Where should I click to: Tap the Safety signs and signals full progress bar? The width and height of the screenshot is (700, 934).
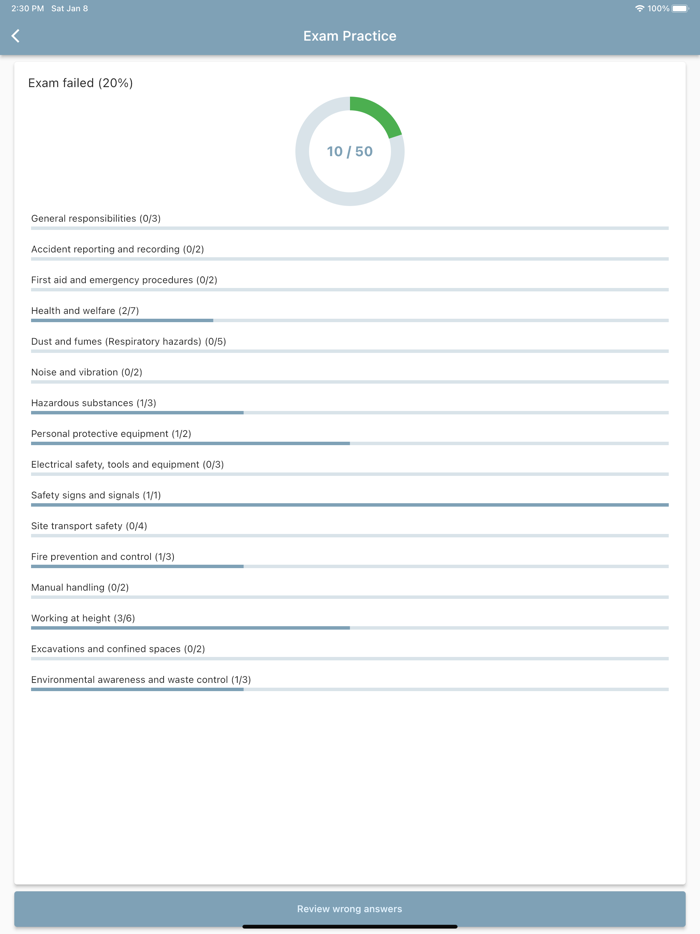pyautogui.click(x=350, y=504)
